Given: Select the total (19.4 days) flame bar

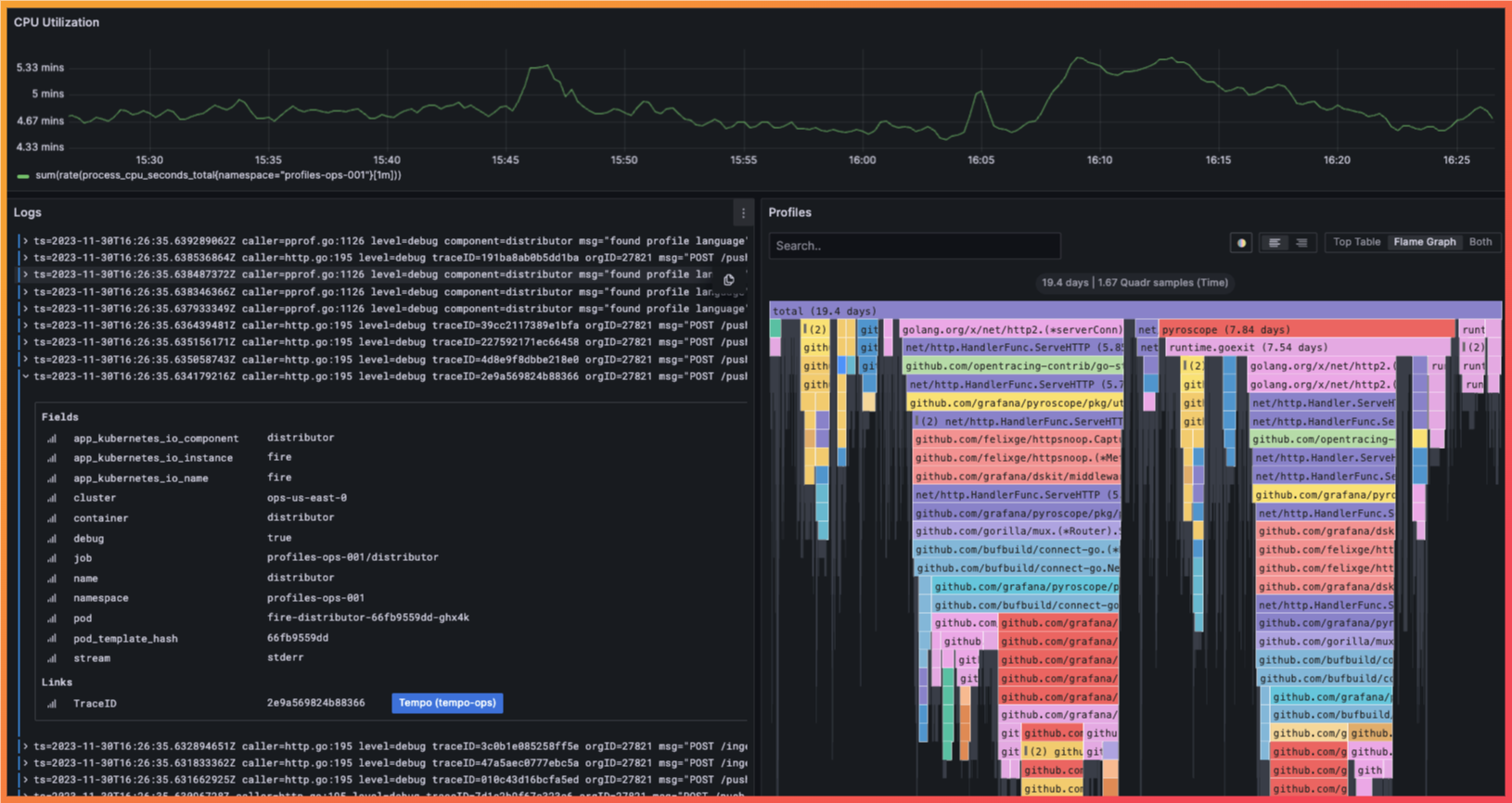Looking at the screenshot, I should point(1135,312).
